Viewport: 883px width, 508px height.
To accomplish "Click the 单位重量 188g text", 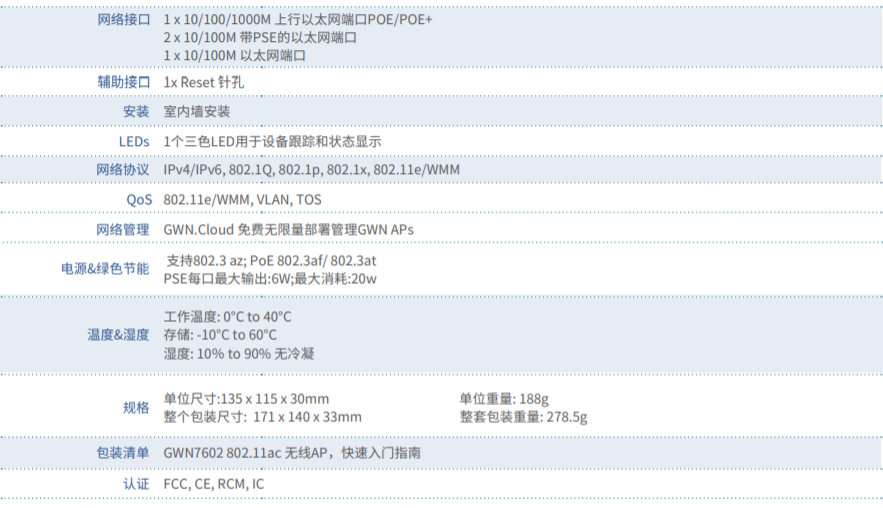I will pos(504,398).
